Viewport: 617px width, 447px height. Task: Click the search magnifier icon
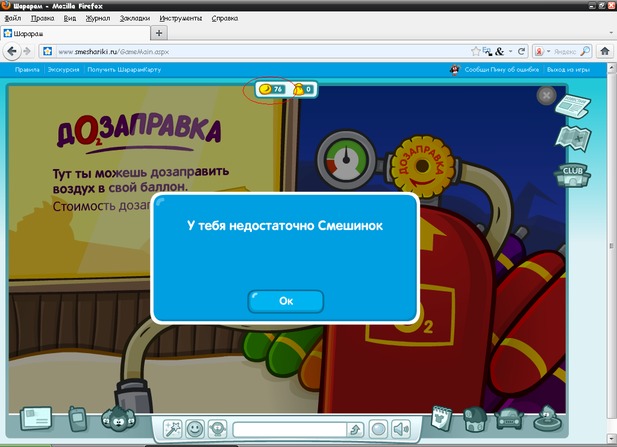585,51
